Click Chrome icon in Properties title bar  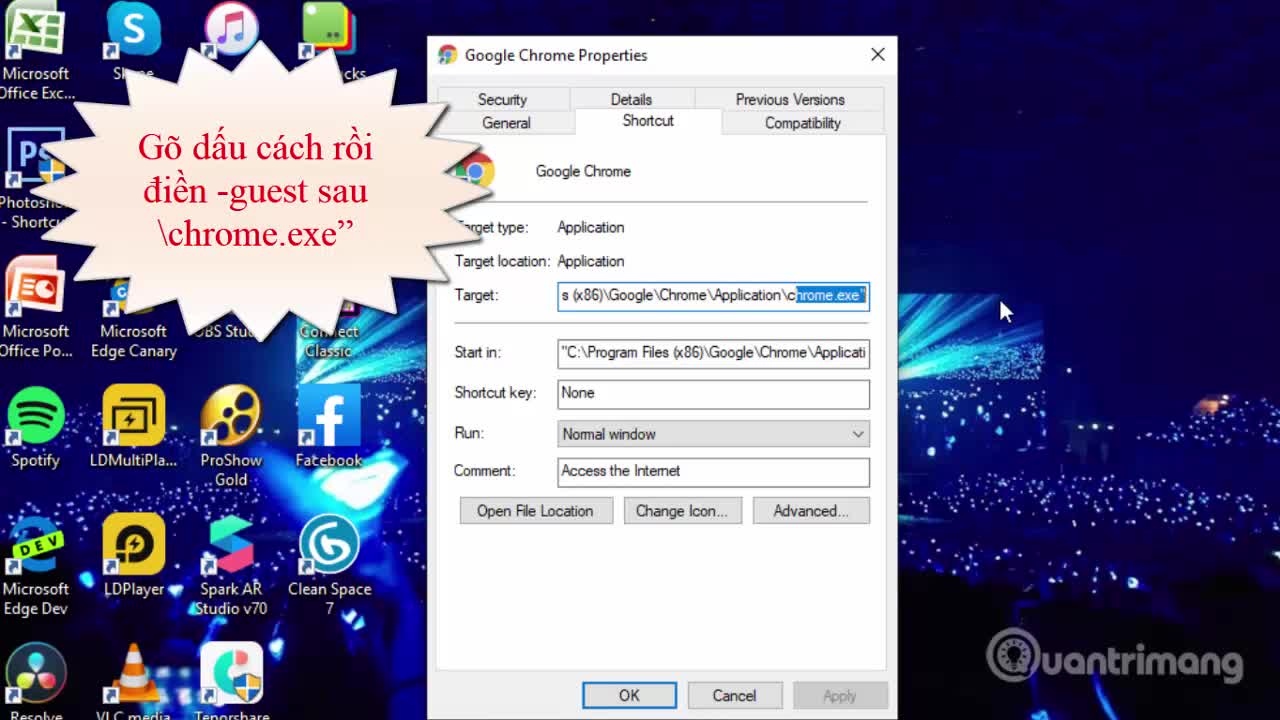point(448,55)
